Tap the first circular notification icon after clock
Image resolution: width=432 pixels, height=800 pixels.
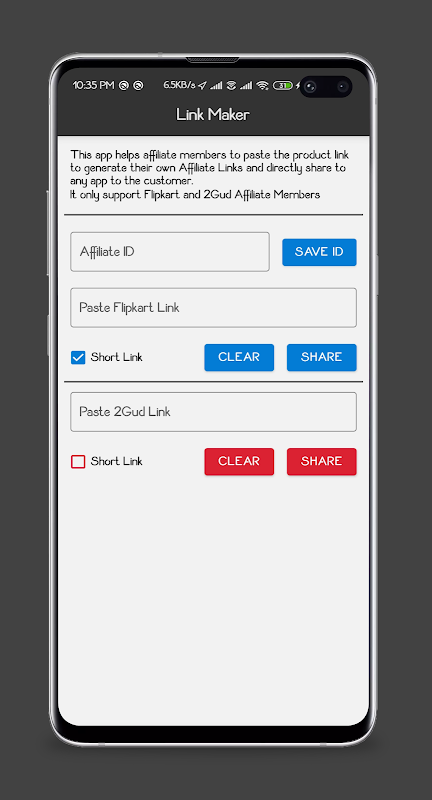[123, 86]
